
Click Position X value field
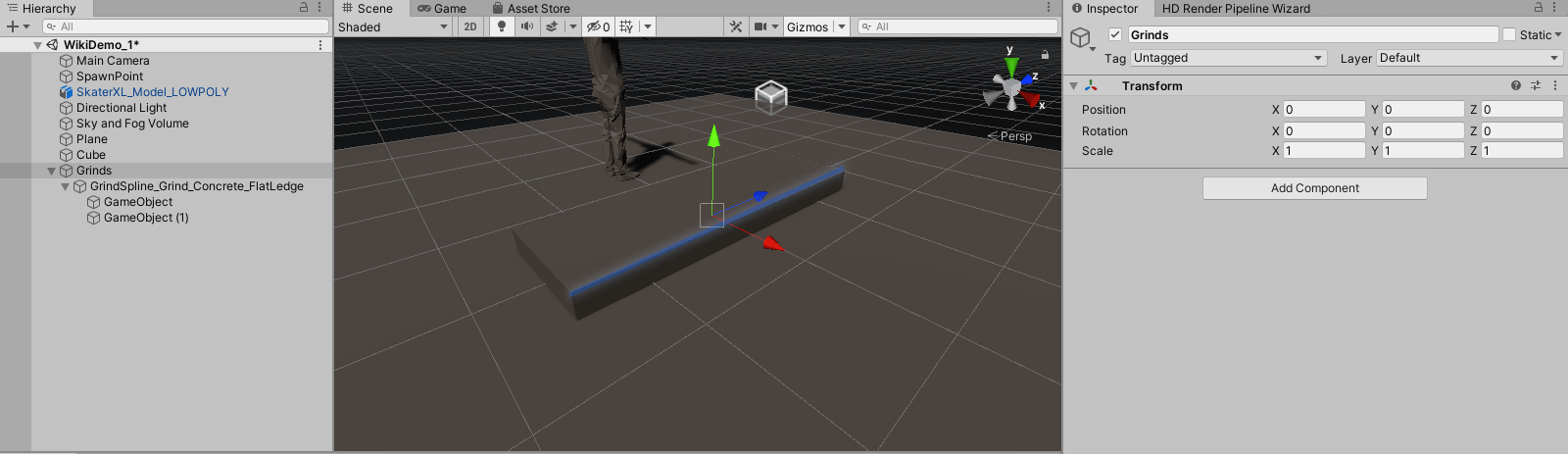[1324, 109]
